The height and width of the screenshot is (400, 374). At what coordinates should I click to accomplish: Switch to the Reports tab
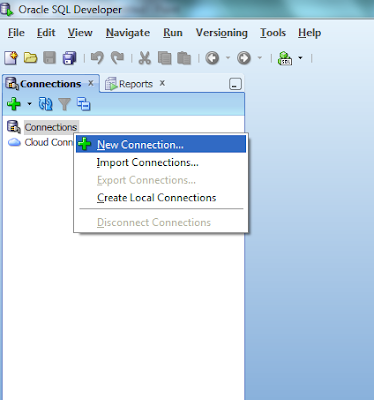136,84
